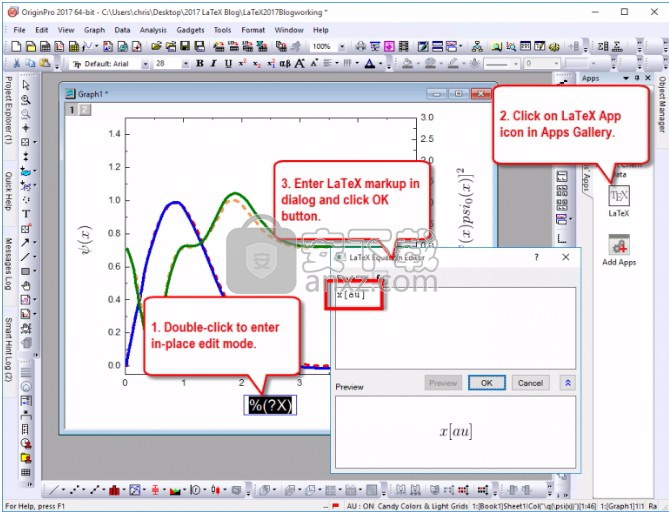Open the Gadgets menu
669x512 pixels.
[190, 30]
